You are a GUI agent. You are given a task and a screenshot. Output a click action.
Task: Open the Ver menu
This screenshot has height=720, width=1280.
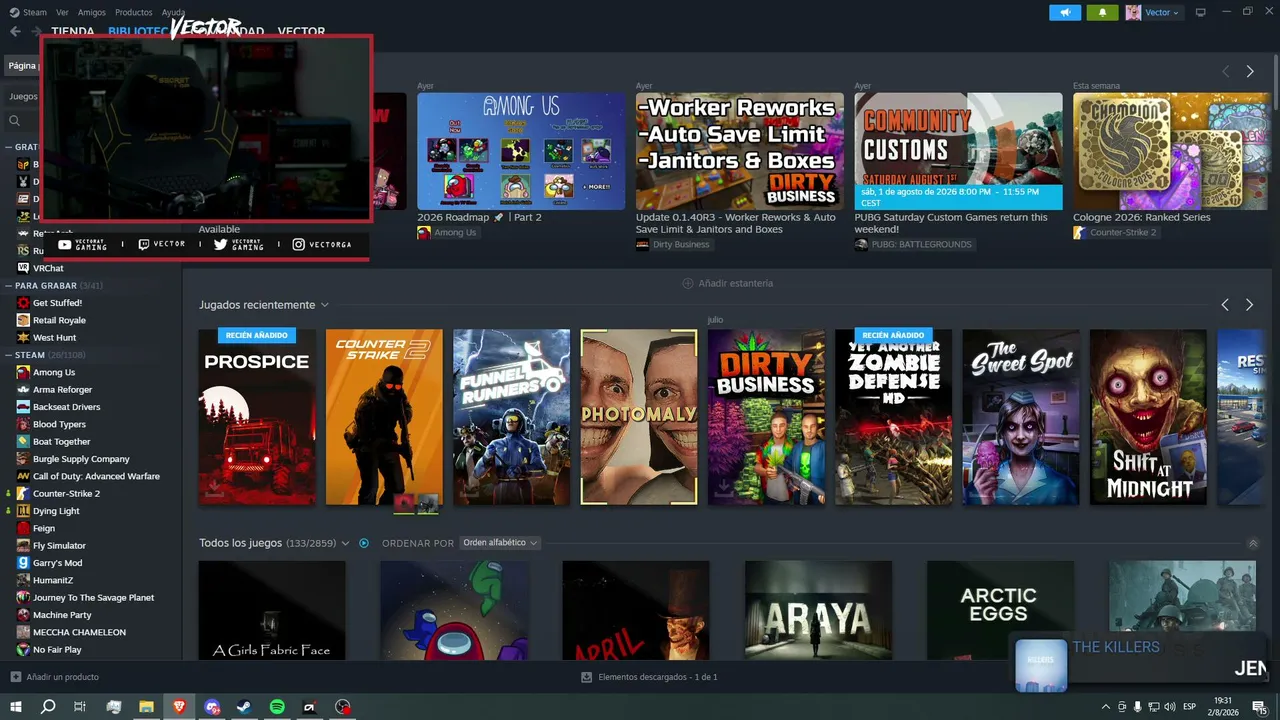coord(63,12)
